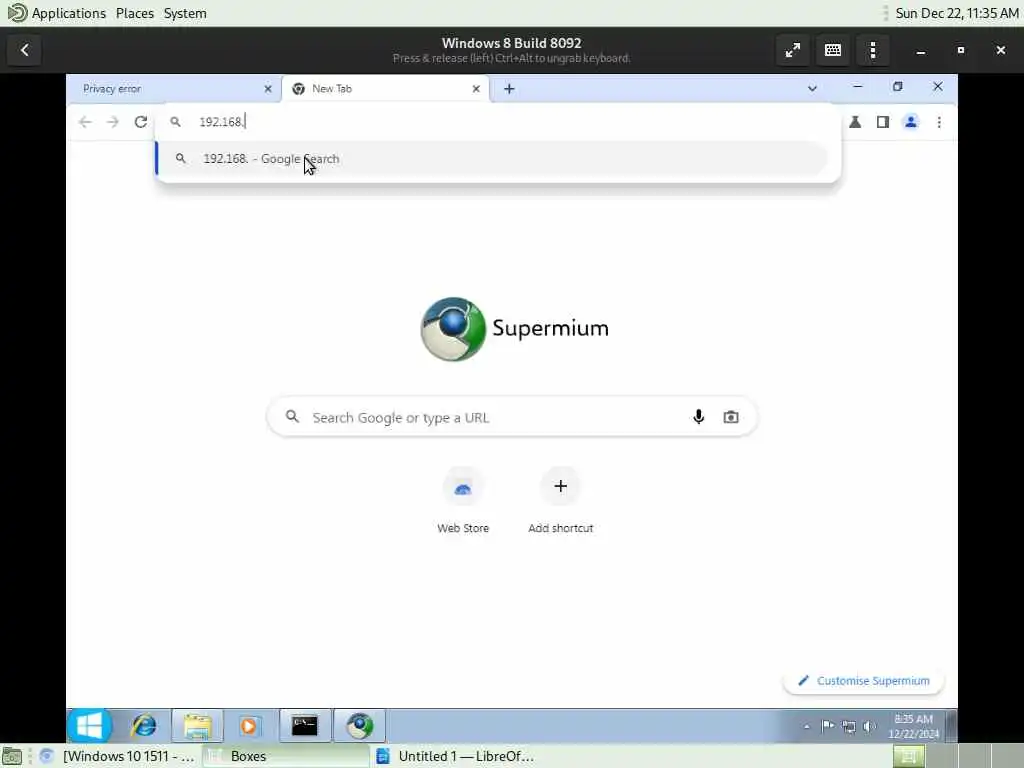Select the 192.168. Google Search suggestion
Viewport: 1024px width, 768px height.
pyautogui.click(x=493, y=159)
